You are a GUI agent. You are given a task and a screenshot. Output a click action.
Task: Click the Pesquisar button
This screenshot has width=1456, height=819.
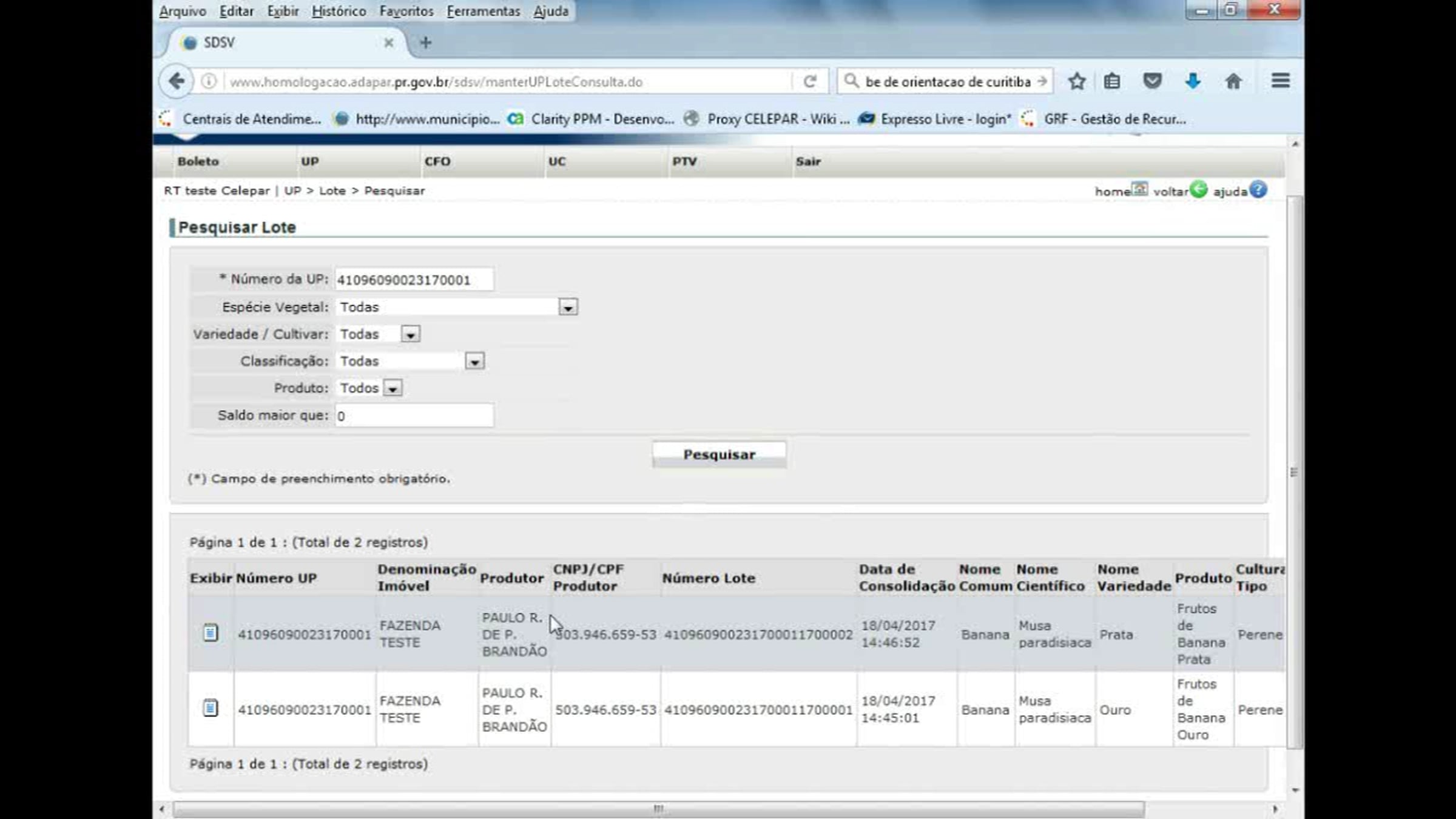[720, 454]
